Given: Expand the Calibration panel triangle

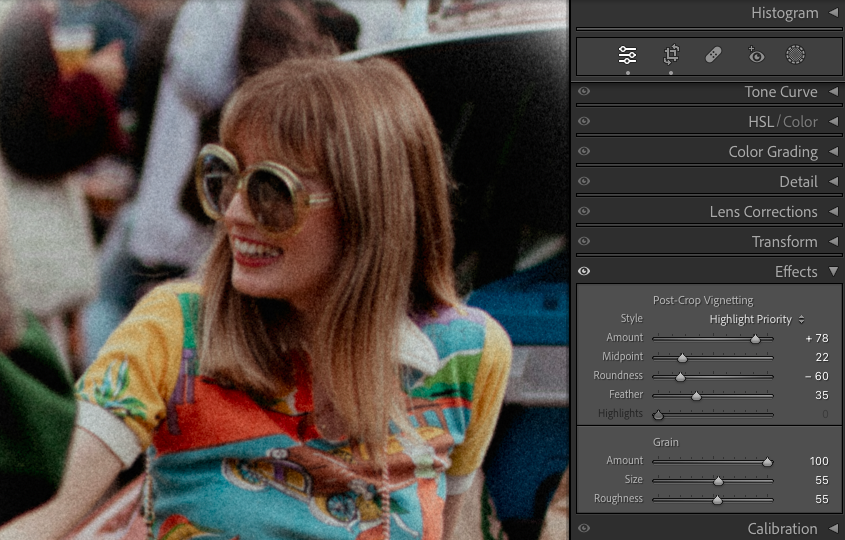Looking at the screenshot, I should (x=834, y=528).
